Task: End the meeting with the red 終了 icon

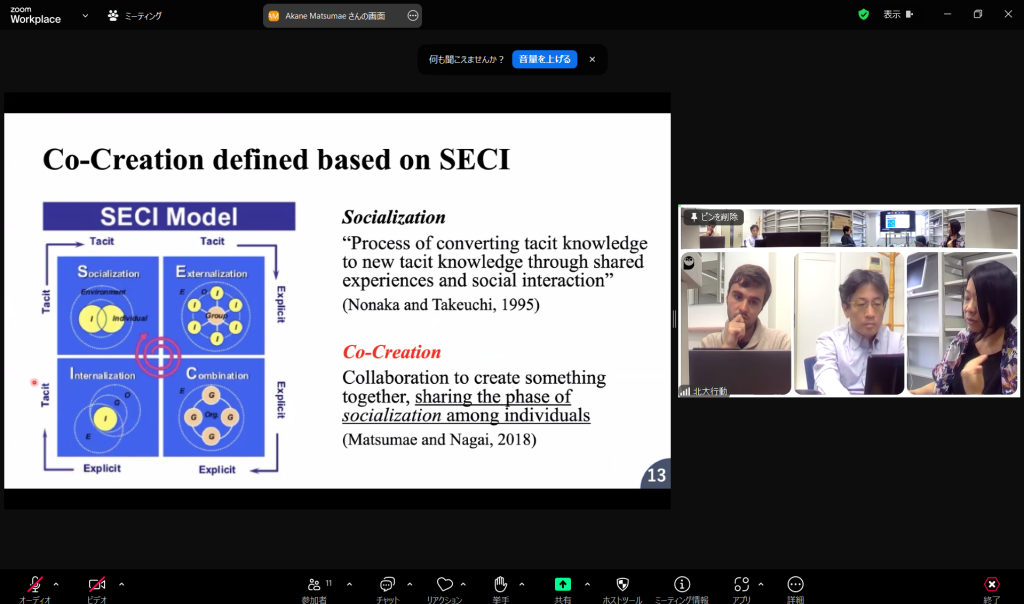Action: pos(992,584)
